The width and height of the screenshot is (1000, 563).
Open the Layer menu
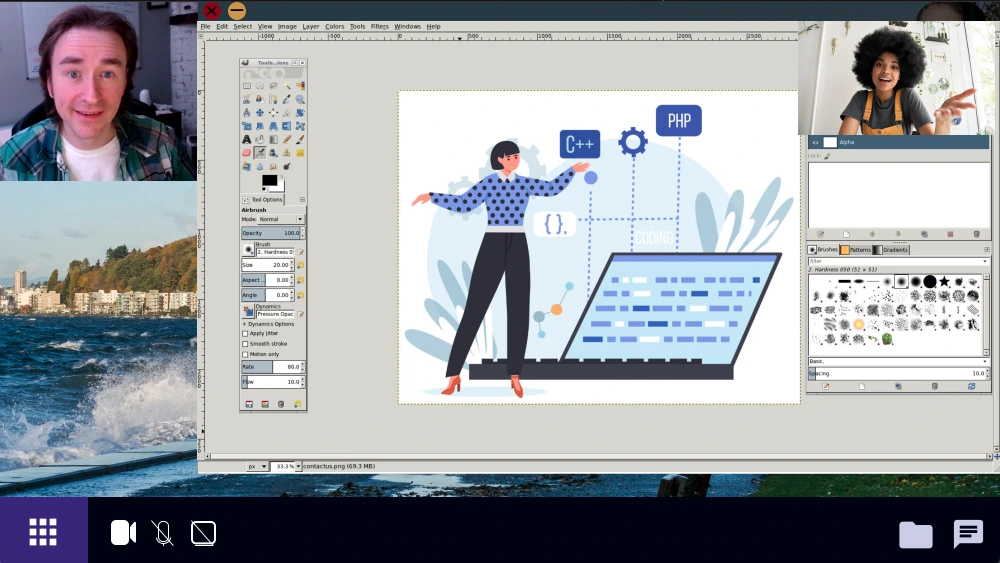pyautogui.click(x=311, y=26)
